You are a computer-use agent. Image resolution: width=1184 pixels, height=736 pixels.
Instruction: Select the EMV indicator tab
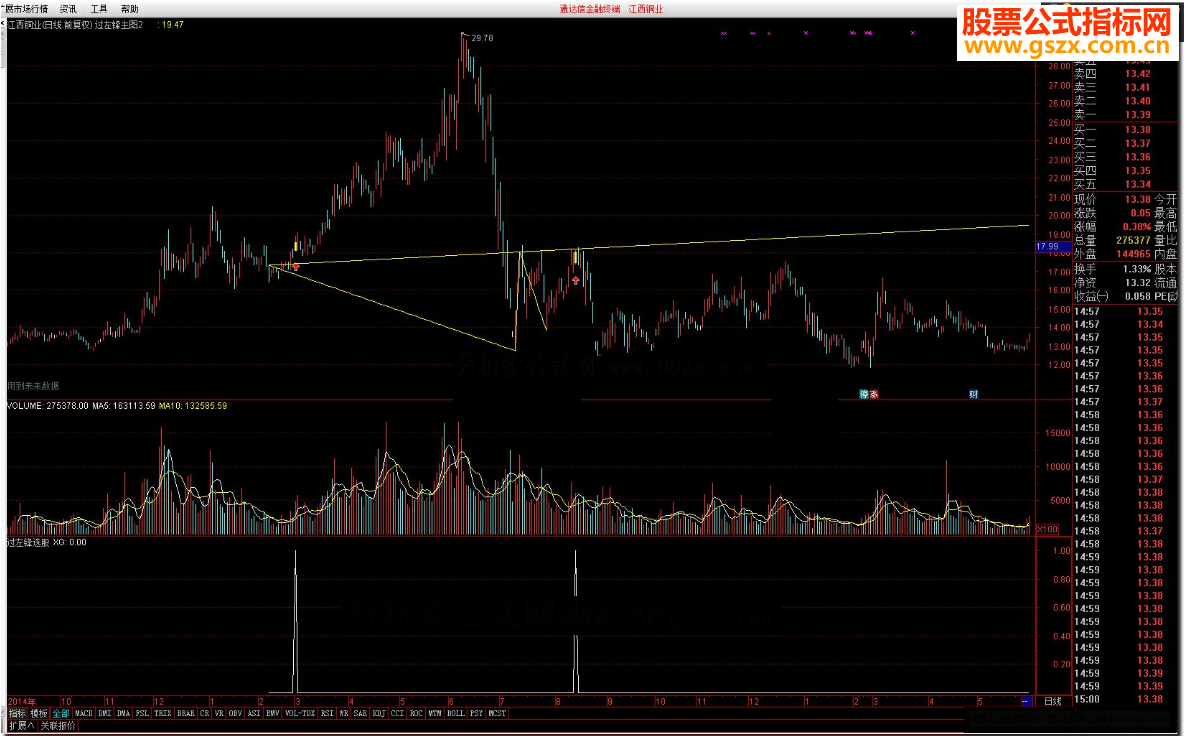click(x=273, y=713)
